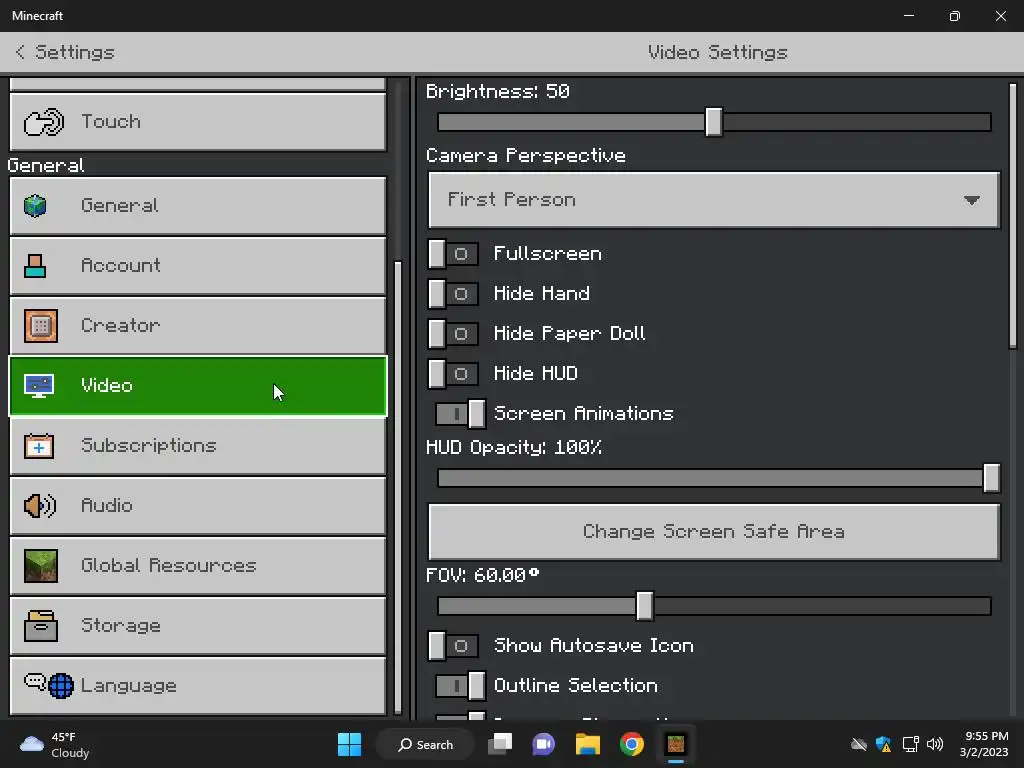Click the General globe block icon

coord(35,206)
